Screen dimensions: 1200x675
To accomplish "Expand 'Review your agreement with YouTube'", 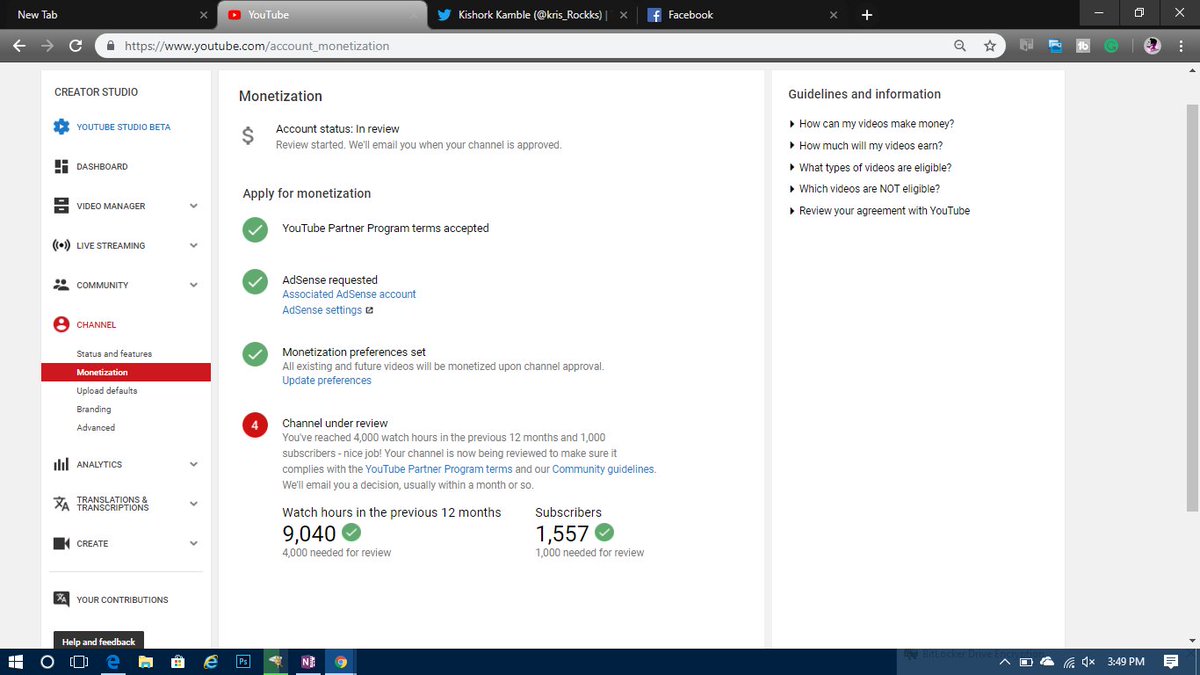I will pyautogui.click(x=879, y=211).
